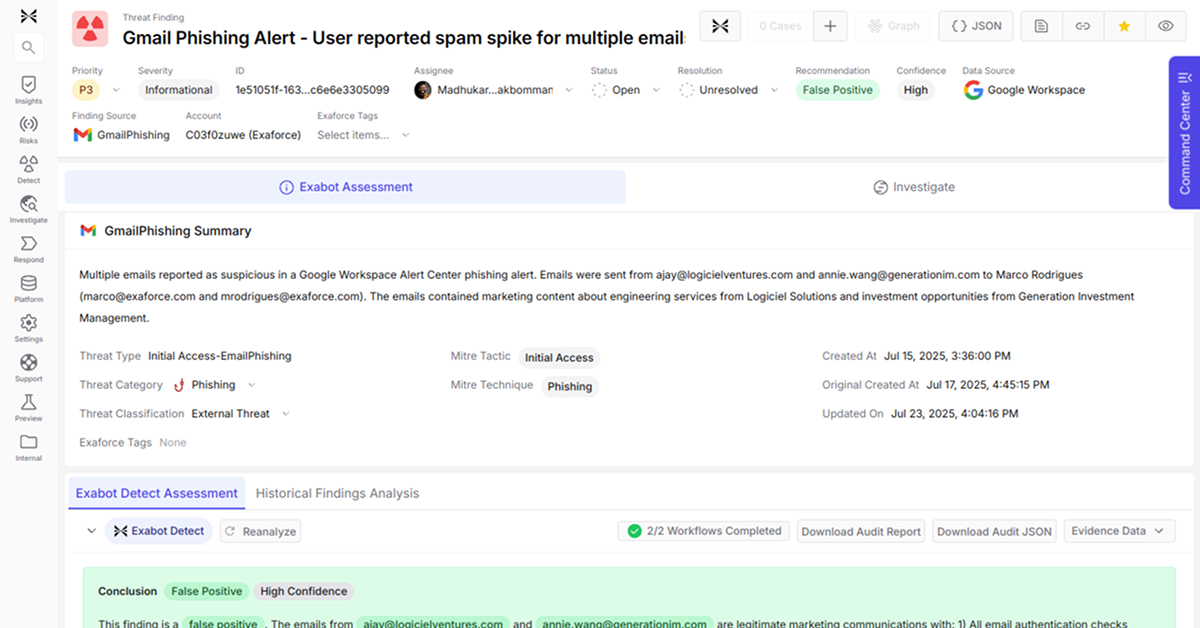Click the Gmail Phishing Alert title
This screenshot has width=1200, height=628.
[403, 39]
